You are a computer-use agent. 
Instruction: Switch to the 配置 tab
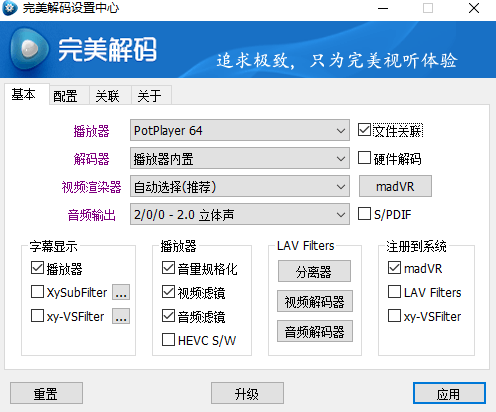click(x=66, y=96)
